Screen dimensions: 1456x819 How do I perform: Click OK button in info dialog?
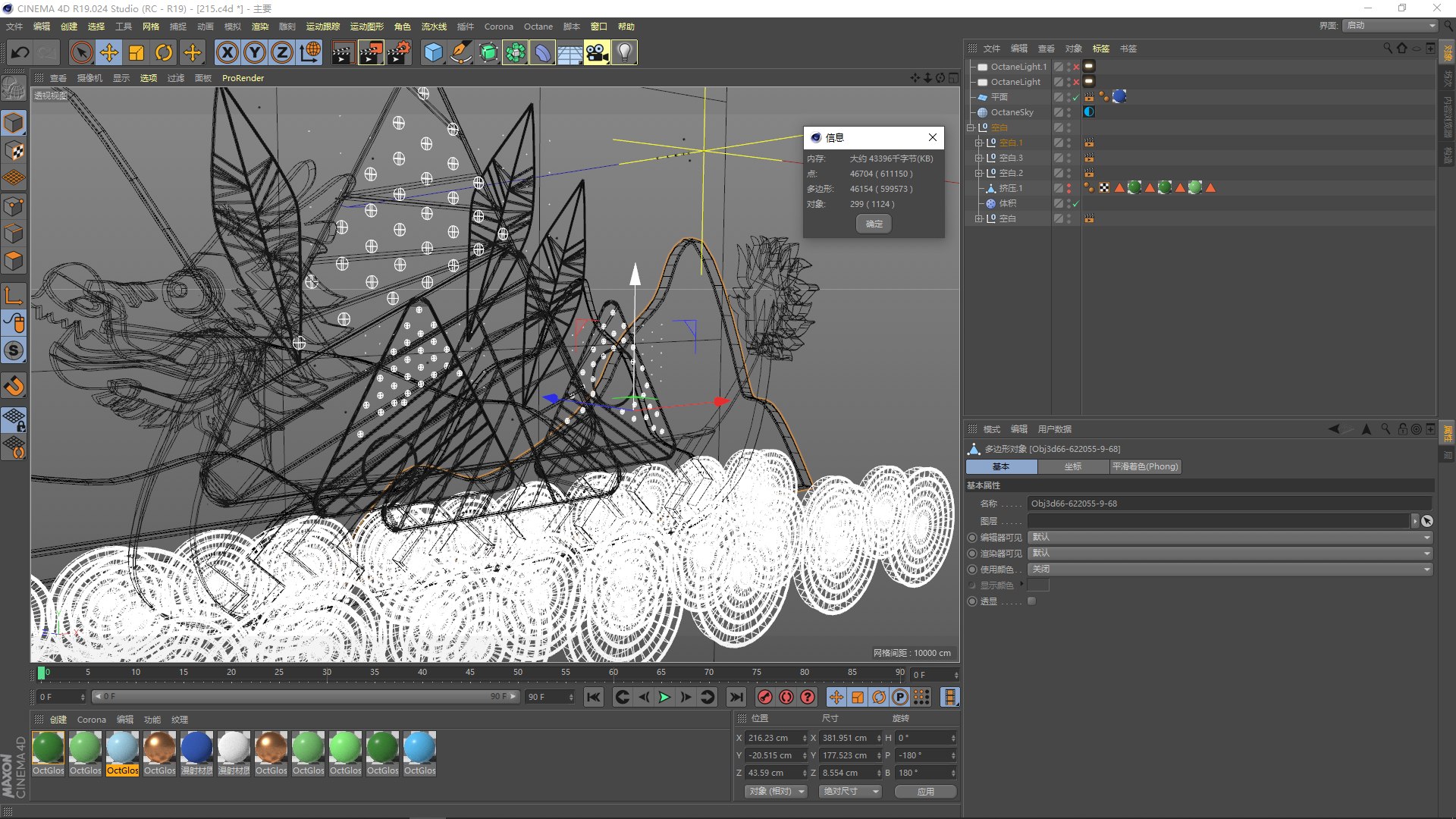click(874, 224)
